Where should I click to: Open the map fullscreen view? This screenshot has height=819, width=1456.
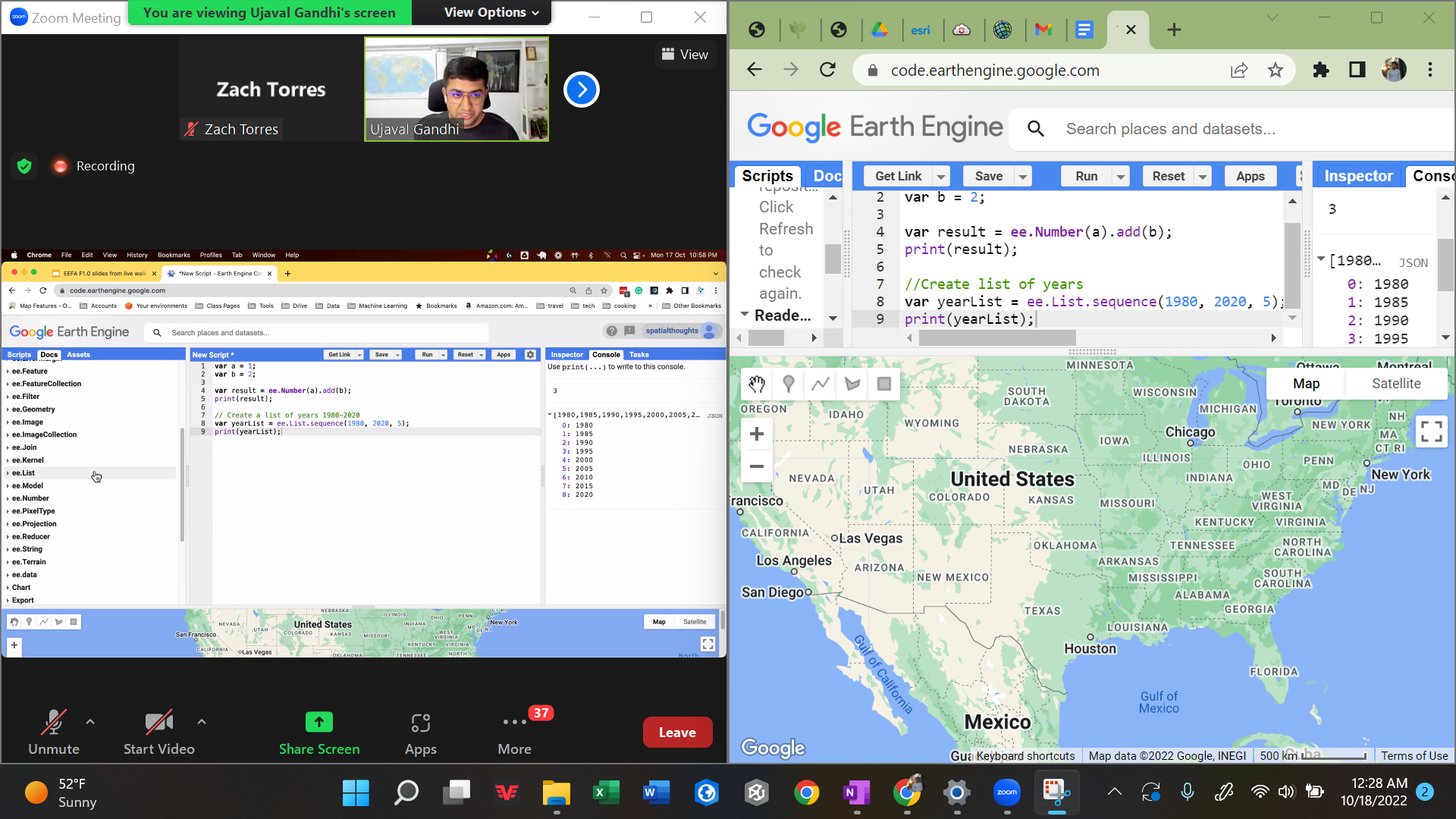1432,431
